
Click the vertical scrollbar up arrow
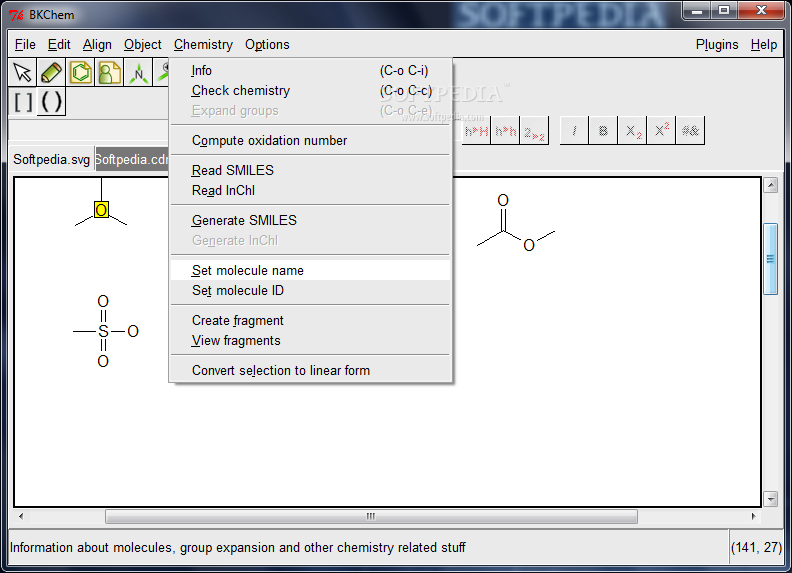click(770, 185)
